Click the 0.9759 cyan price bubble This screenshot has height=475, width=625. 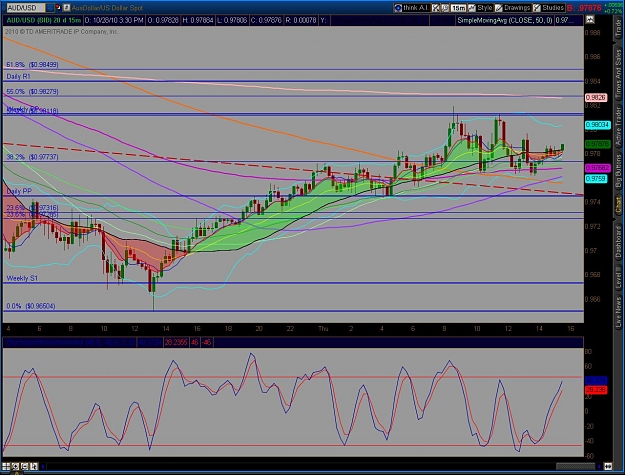(596, 179)
